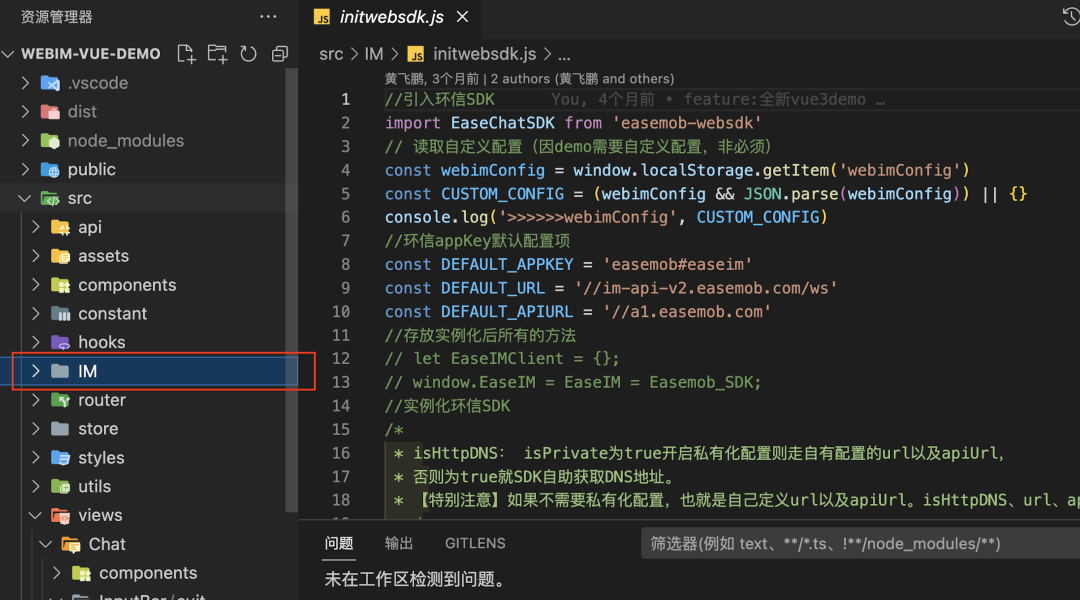1080x600 pixels.
Task: Click the assets folder icon
Action: pyautogui.click(x=61, y=256)
